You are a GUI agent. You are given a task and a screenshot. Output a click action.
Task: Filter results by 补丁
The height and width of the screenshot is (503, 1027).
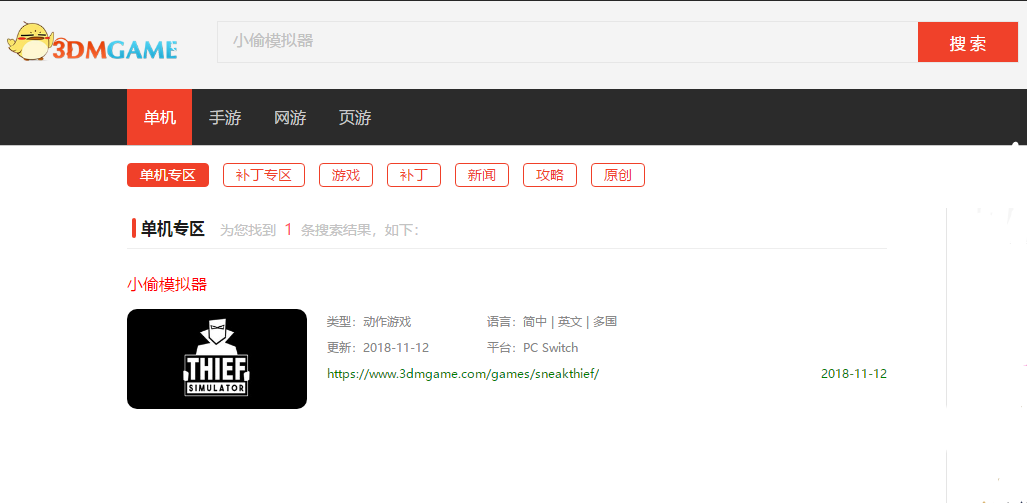414,175
